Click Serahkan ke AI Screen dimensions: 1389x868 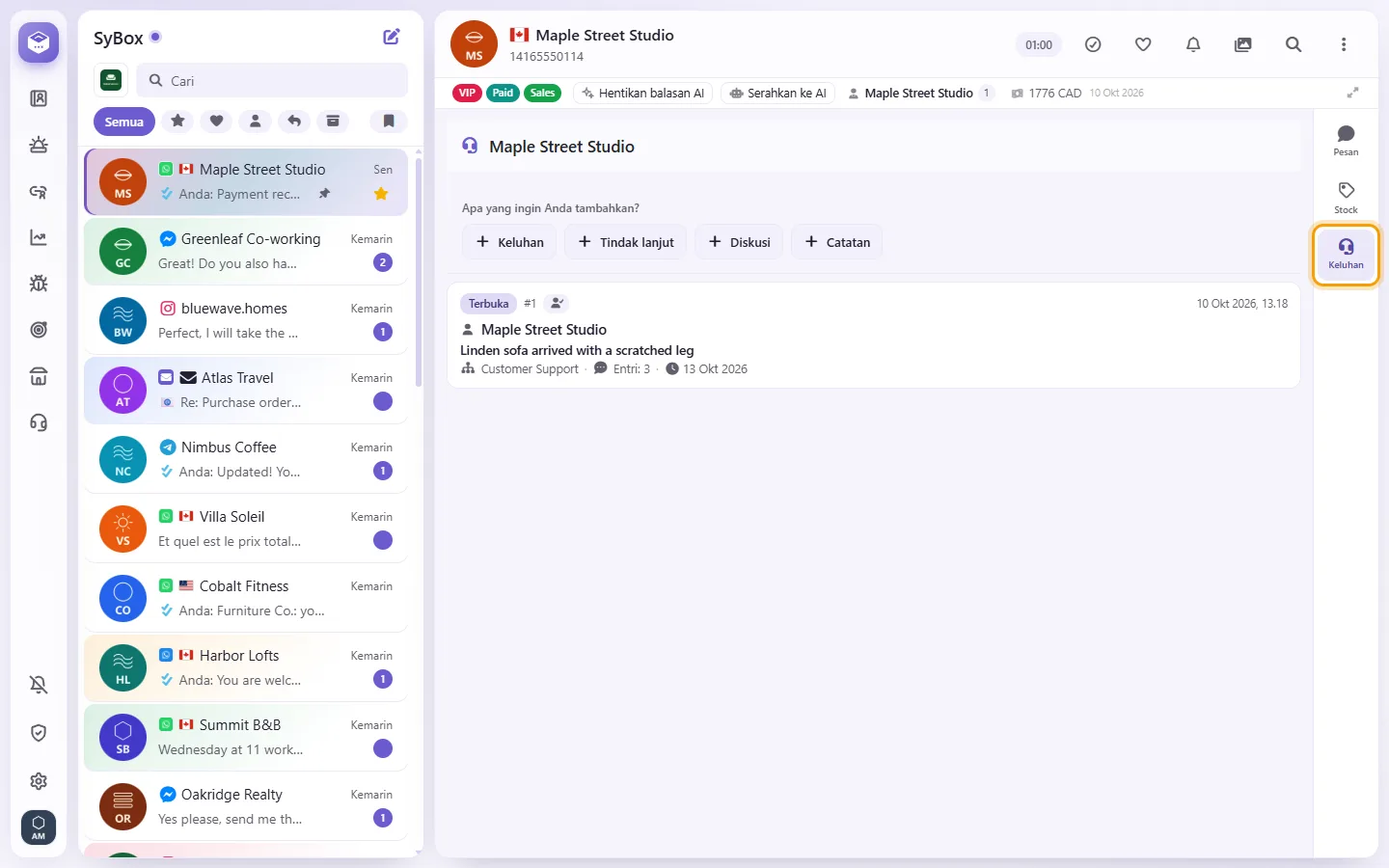click(x=778, y=93)
